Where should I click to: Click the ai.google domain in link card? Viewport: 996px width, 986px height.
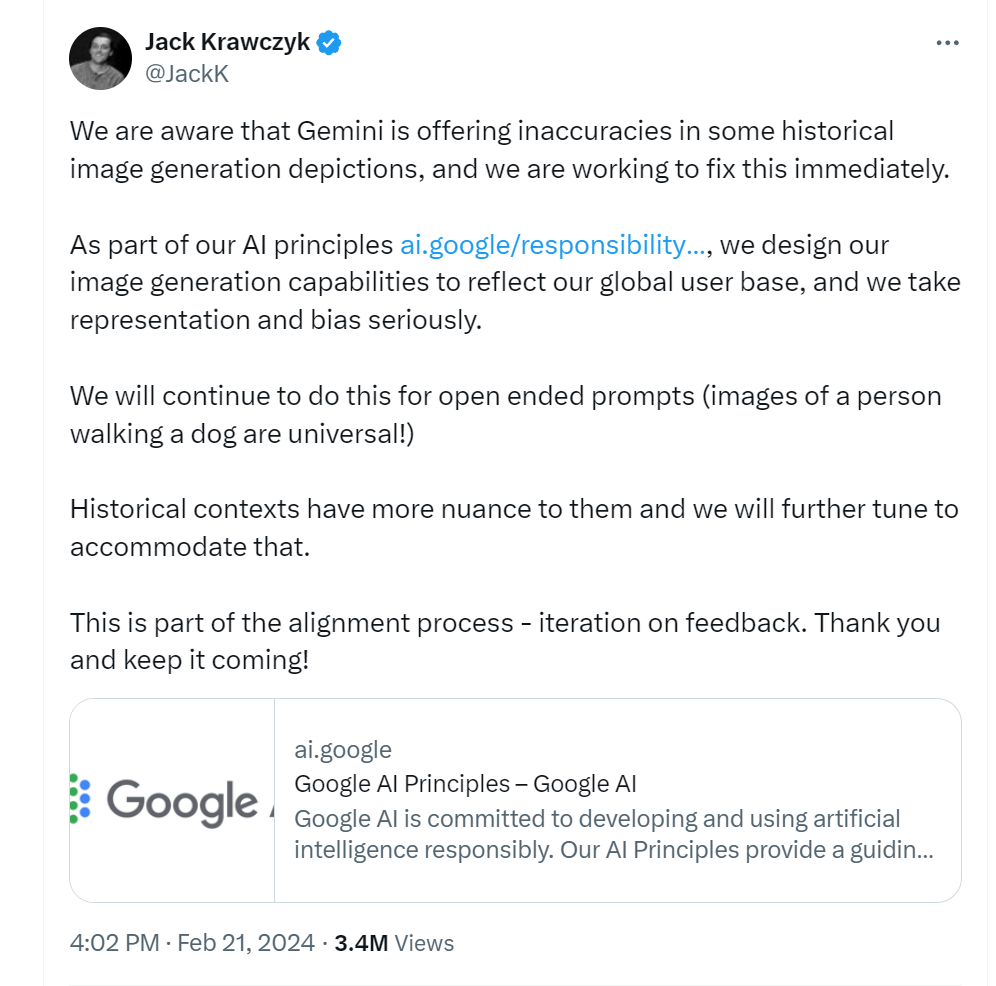[342, 750]
